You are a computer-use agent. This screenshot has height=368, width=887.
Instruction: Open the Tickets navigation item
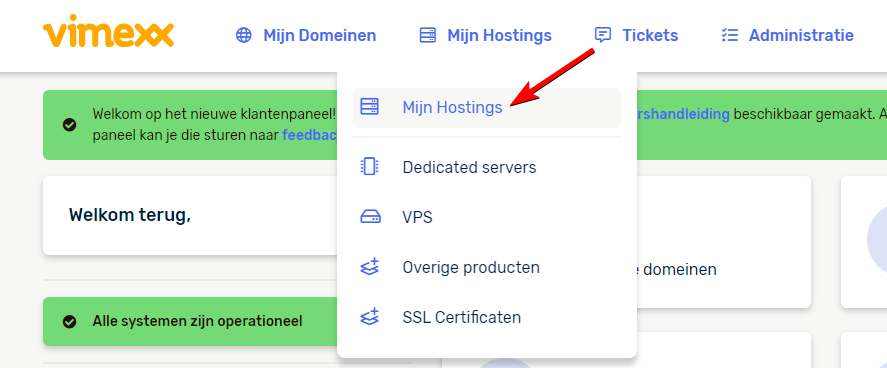pos(636,36)
